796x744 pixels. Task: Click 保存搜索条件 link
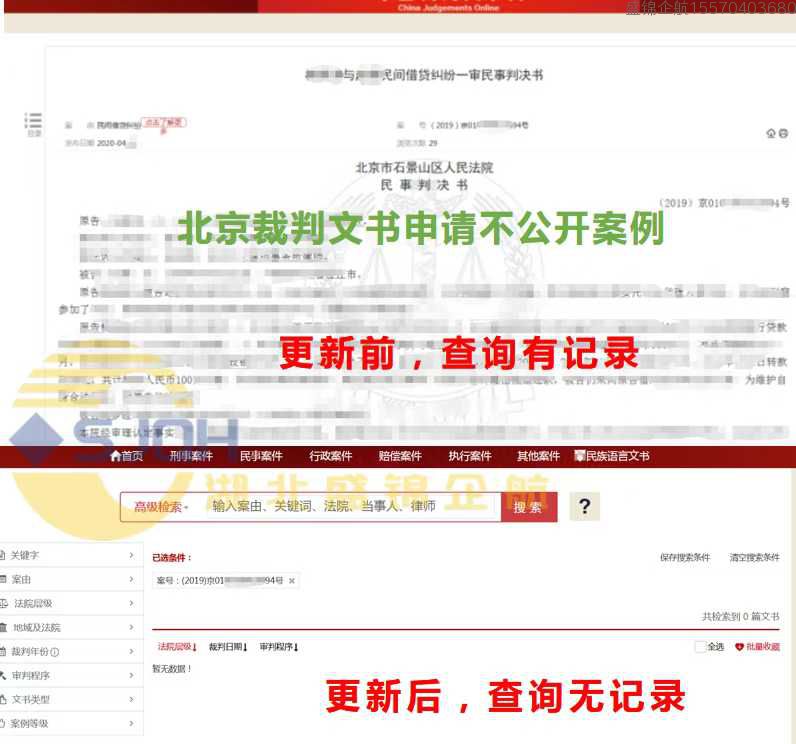(x=685, y=557)
